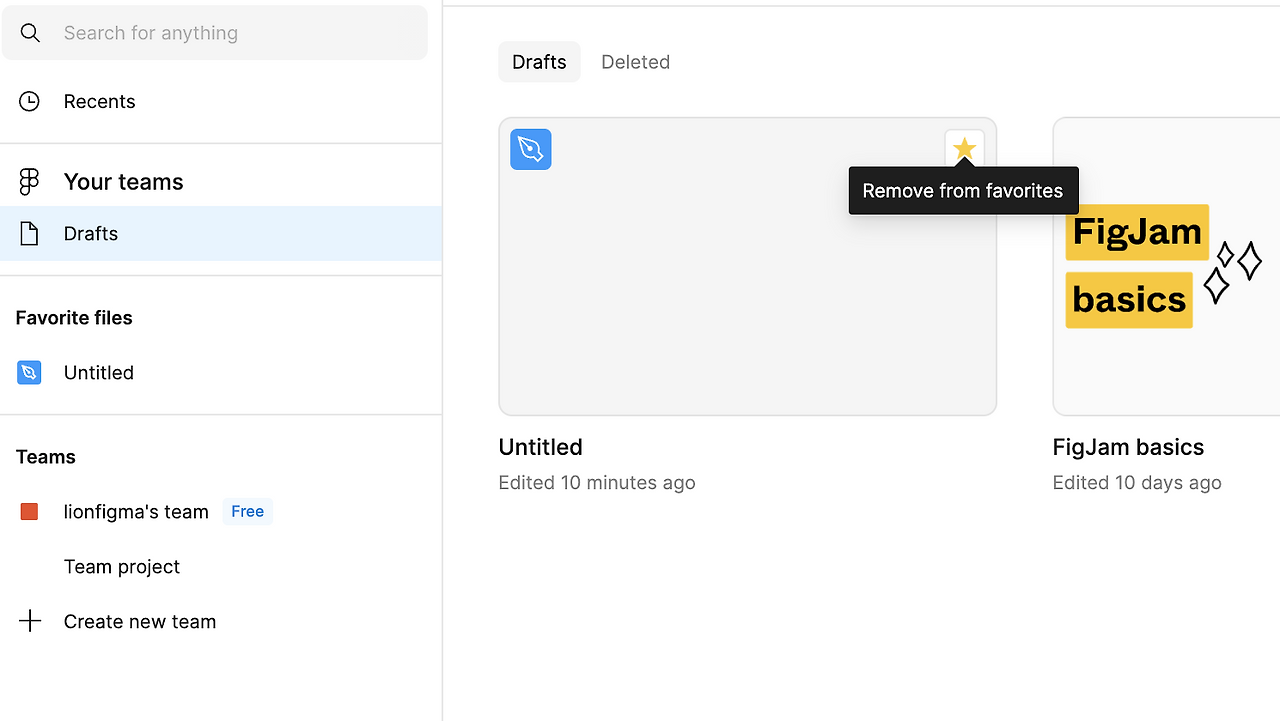This screenshot has width=1280, height=721.
Task: Click the pen badge on Untitled thumbnail
Action: pyautogui.click(x=531, y=149)
